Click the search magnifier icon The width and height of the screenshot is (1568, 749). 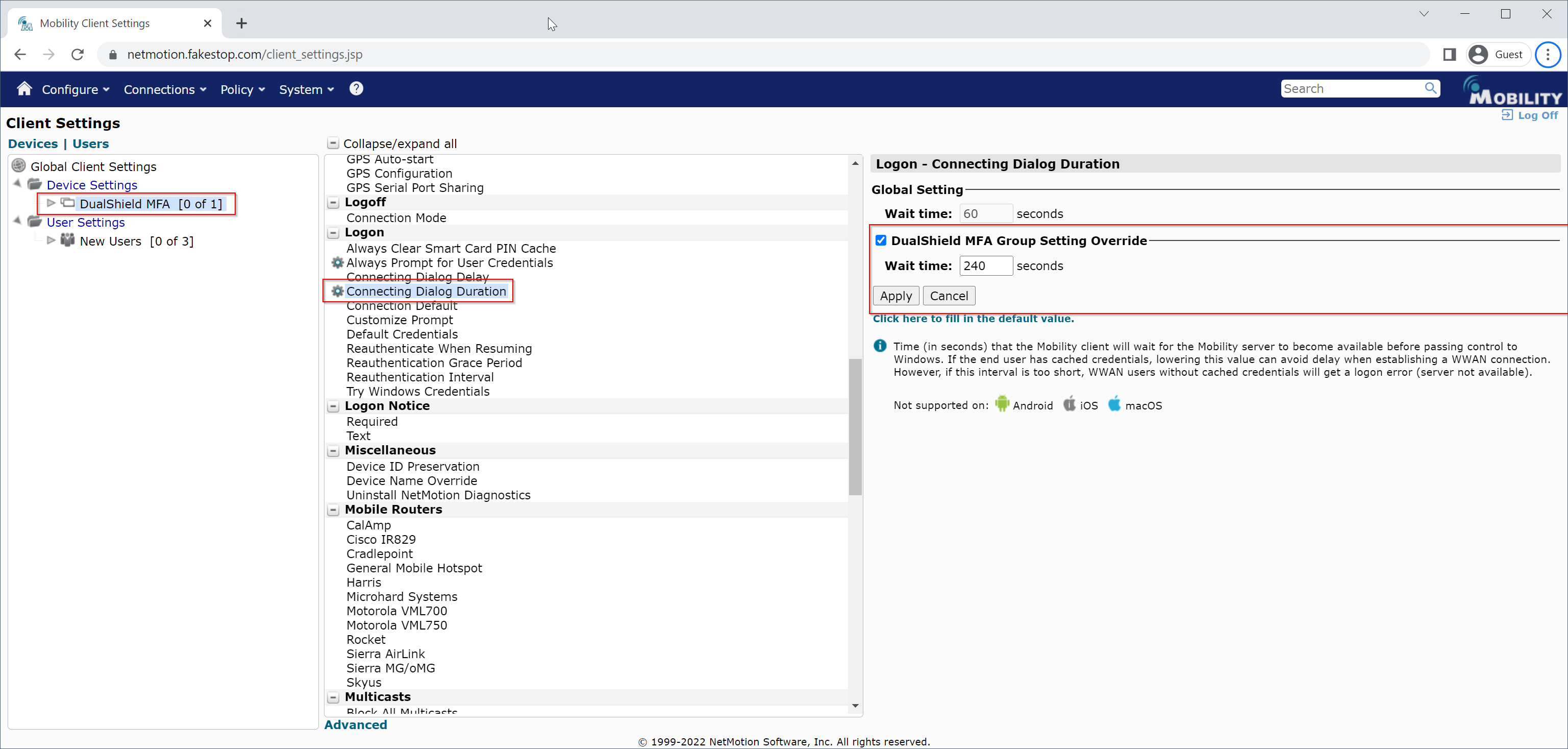1430,89
